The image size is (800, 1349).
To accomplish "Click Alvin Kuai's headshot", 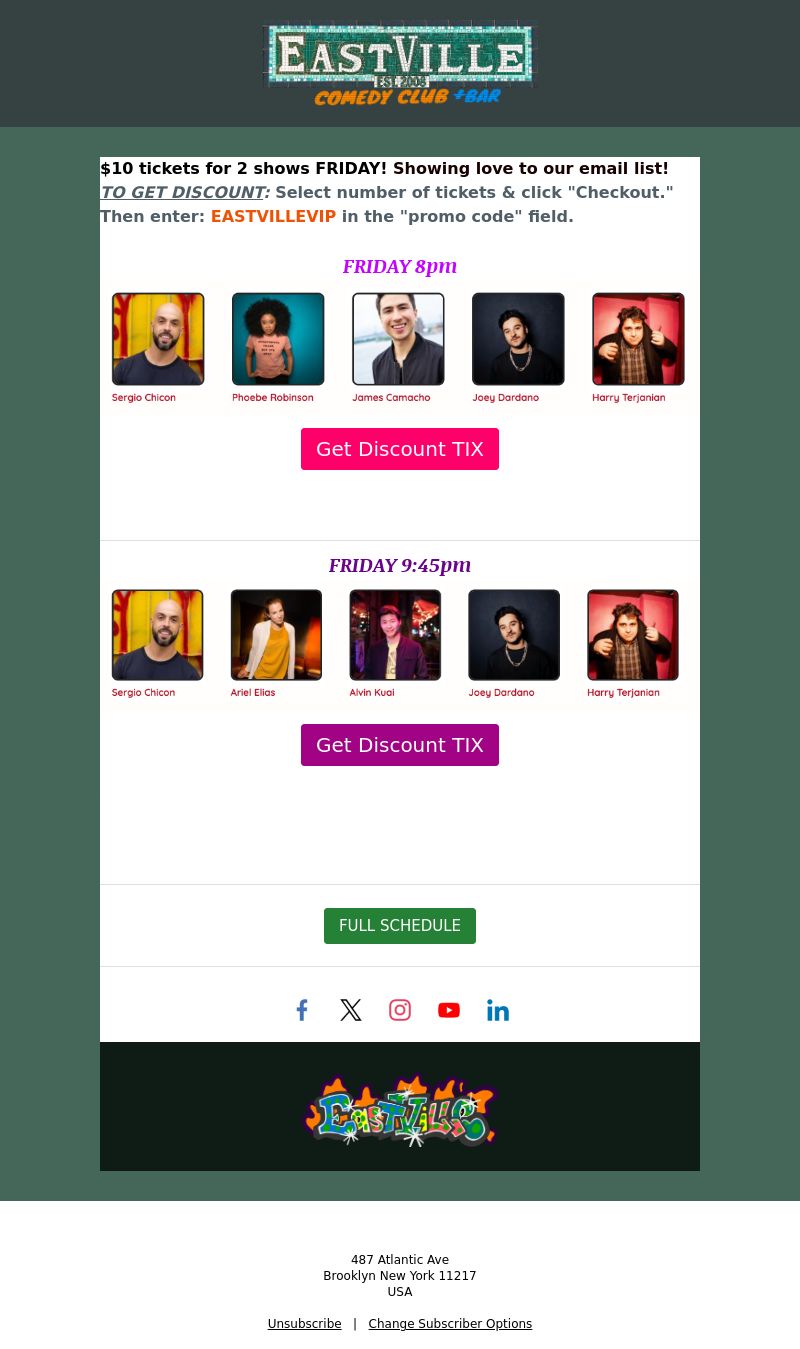I will [x=395, y=635].
